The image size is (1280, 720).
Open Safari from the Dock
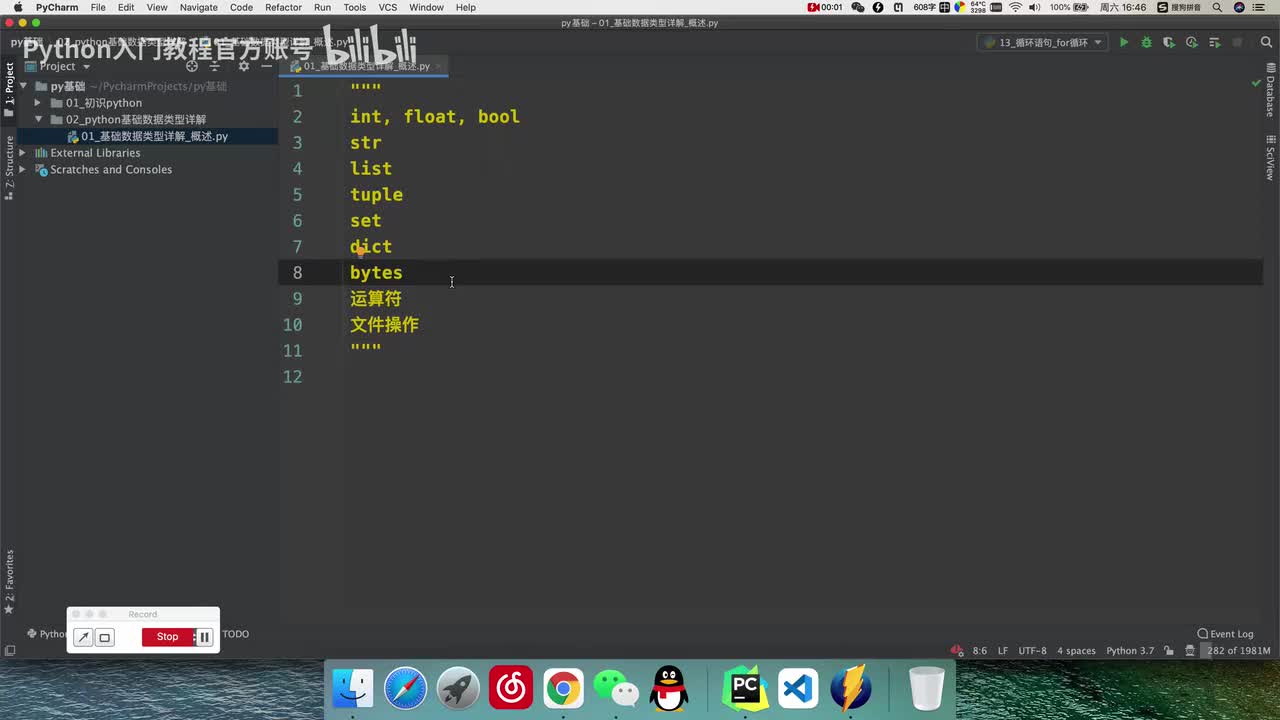tap(405, 689)
